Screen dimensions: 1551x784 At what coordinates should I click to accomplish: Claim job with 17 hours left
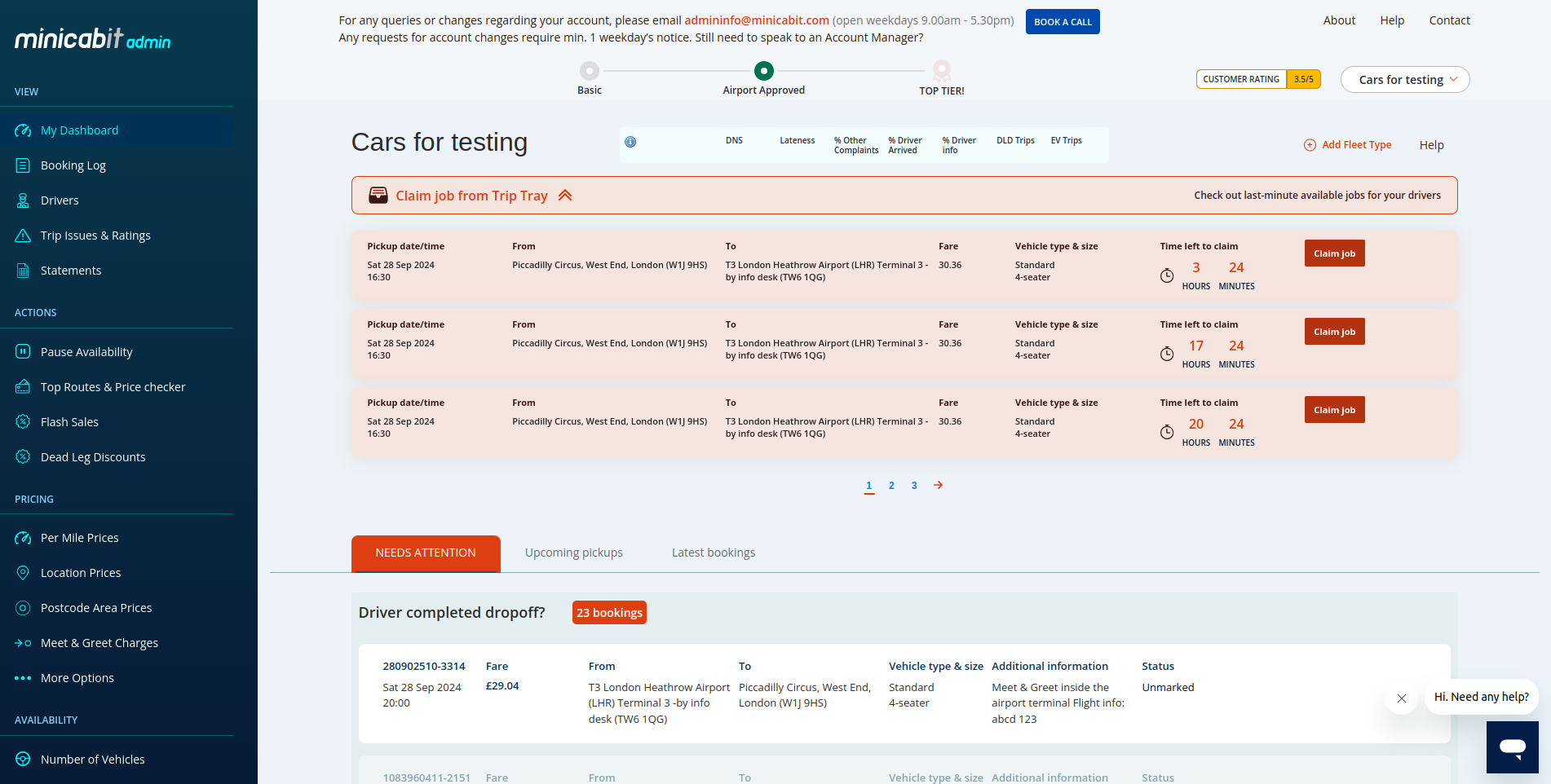pos(1334,332)
